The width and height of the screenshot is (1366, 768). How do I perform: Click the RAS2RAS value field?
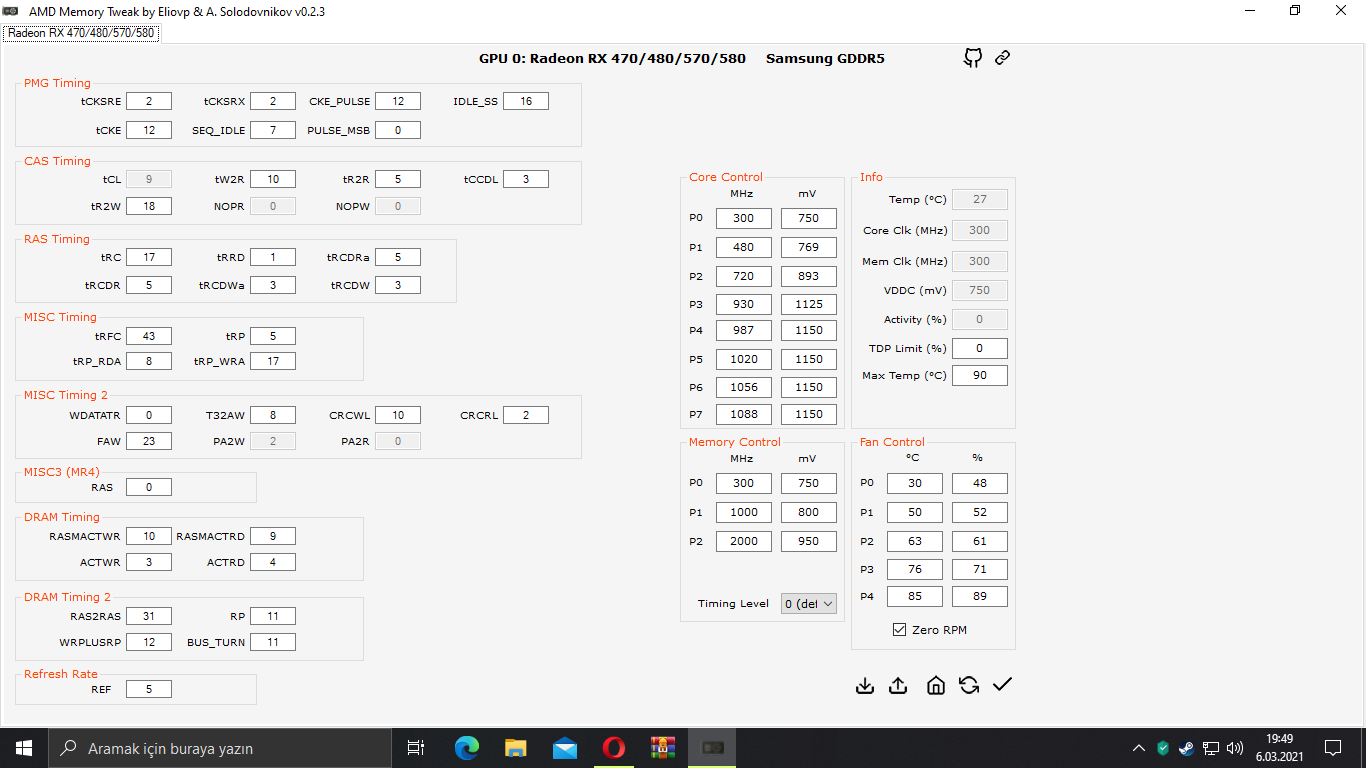click(x=149, y=616)
